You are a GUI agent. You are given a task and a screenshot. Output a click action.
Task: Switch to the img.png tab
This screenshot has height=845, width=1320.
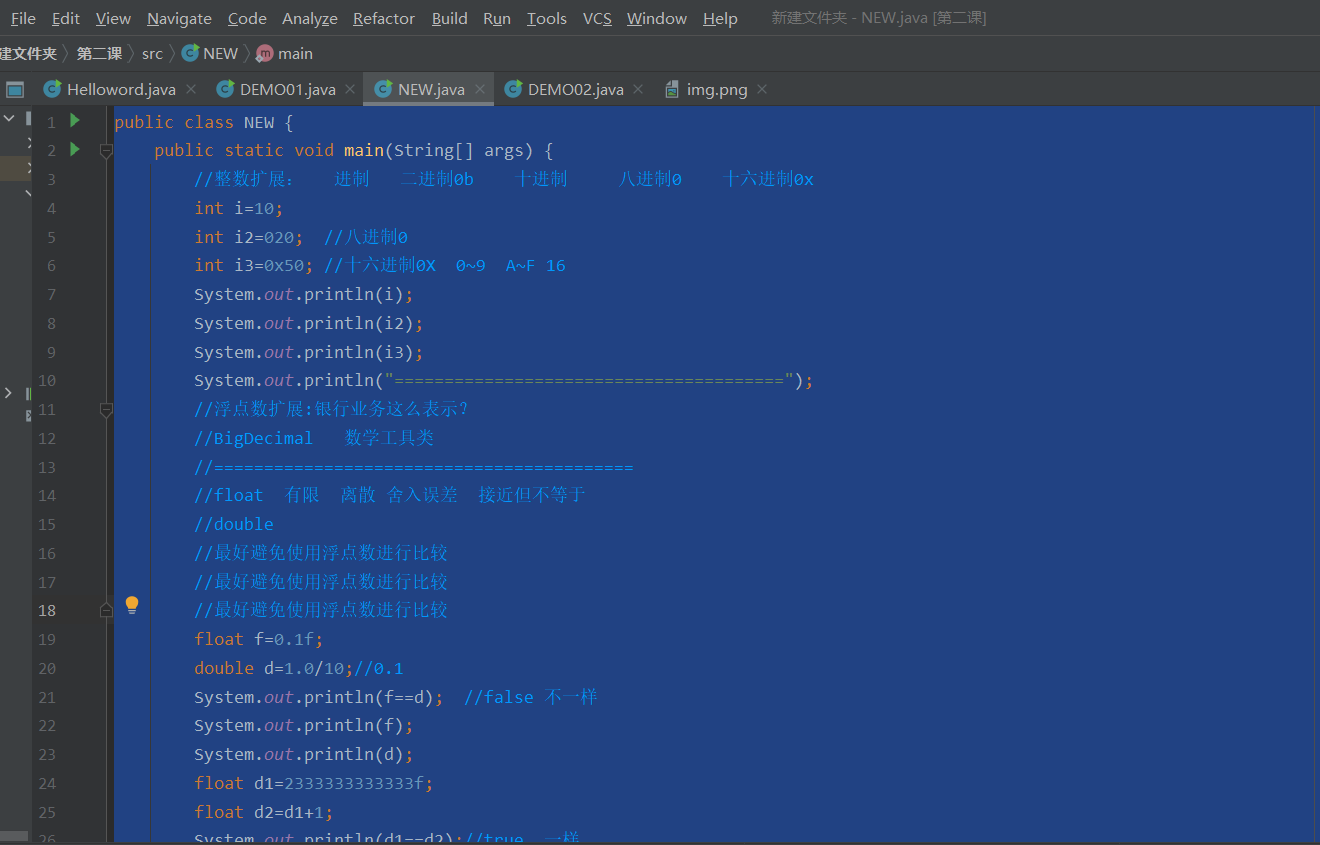(x=717, y=89)
